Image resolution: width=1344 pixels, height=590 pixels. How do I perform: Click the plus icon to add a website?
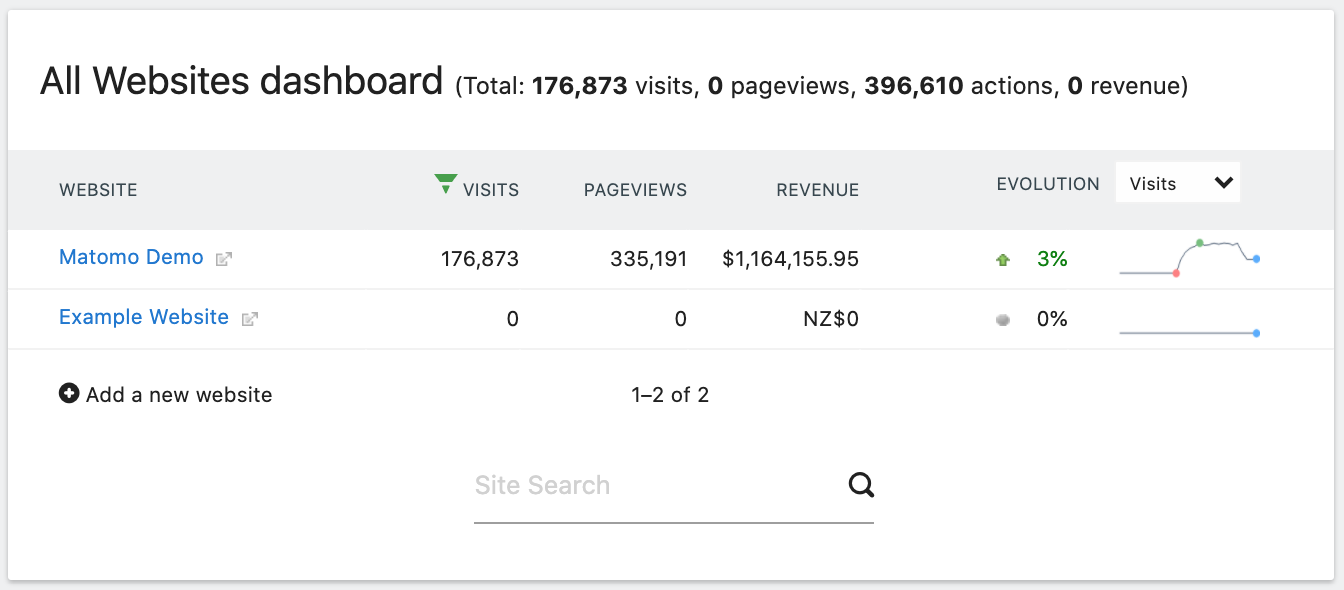coord(68,393)
